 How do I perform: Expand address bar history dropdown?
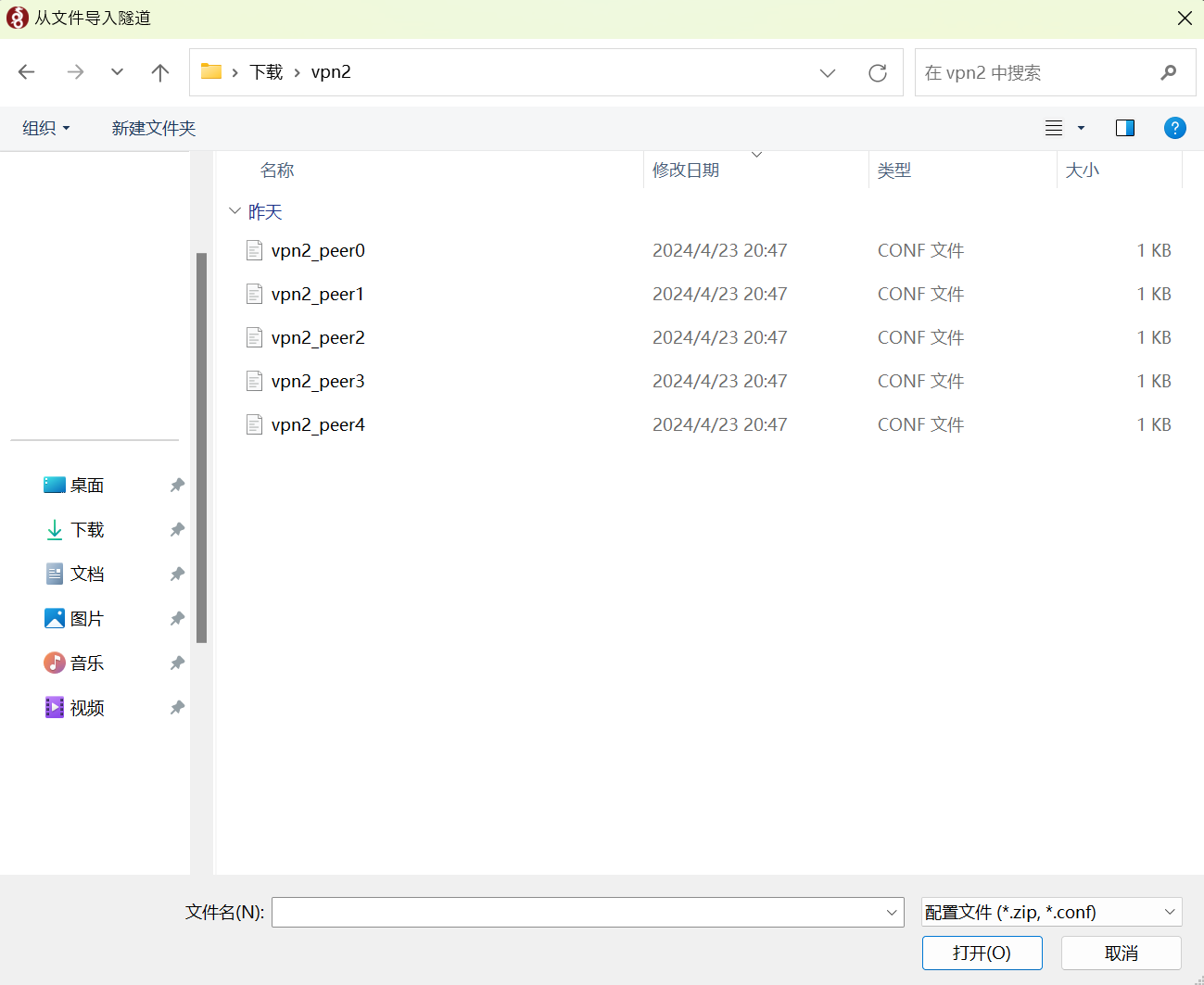click(828, 72)
